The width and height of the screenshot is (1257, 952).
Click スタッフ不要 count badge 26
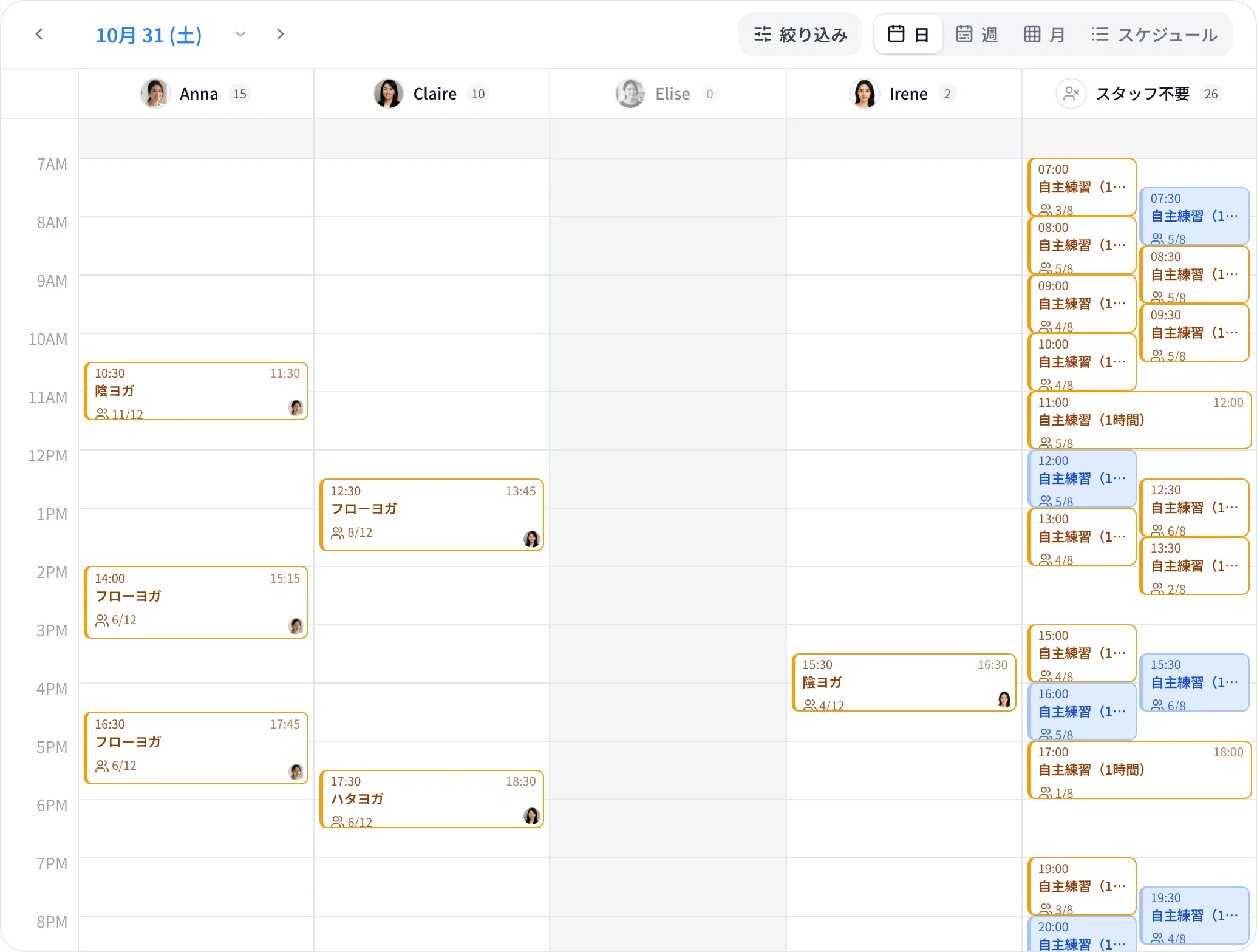[x=1211, y=94]
